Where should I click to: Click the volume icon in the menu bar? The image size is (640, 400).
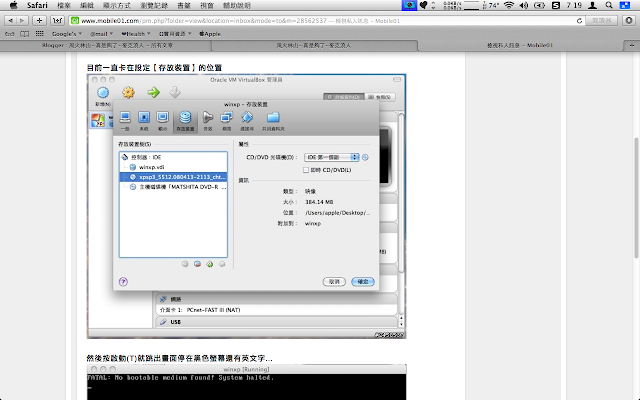[x=524, y=5]
